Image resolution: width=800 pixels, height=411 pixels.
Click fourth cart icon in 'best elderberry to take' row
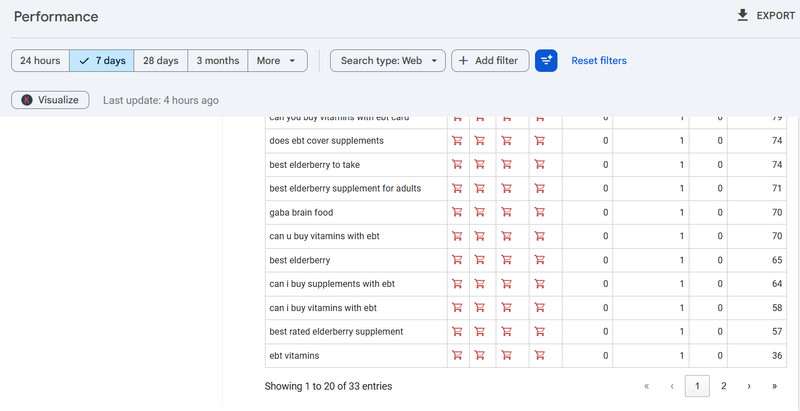tap(539, 165)
